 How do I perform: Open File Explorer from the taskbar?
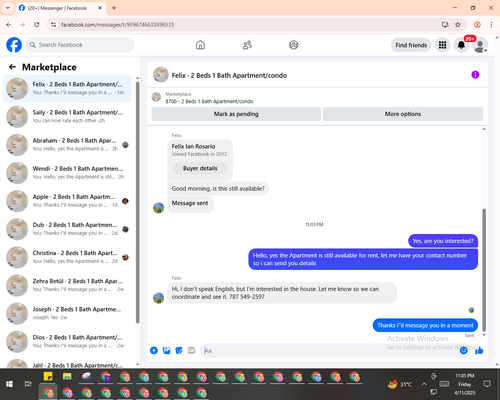[67, 377]
